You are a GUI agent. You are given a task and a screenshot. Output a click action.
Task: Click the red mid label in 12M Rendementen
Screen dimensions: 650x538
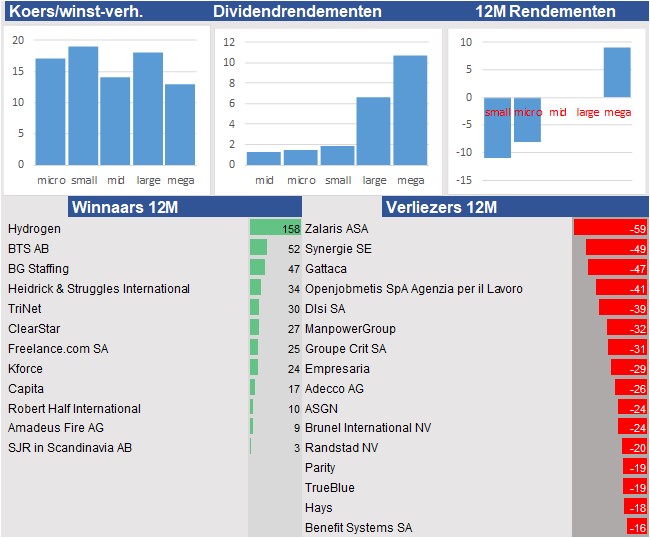coord(558,112)
